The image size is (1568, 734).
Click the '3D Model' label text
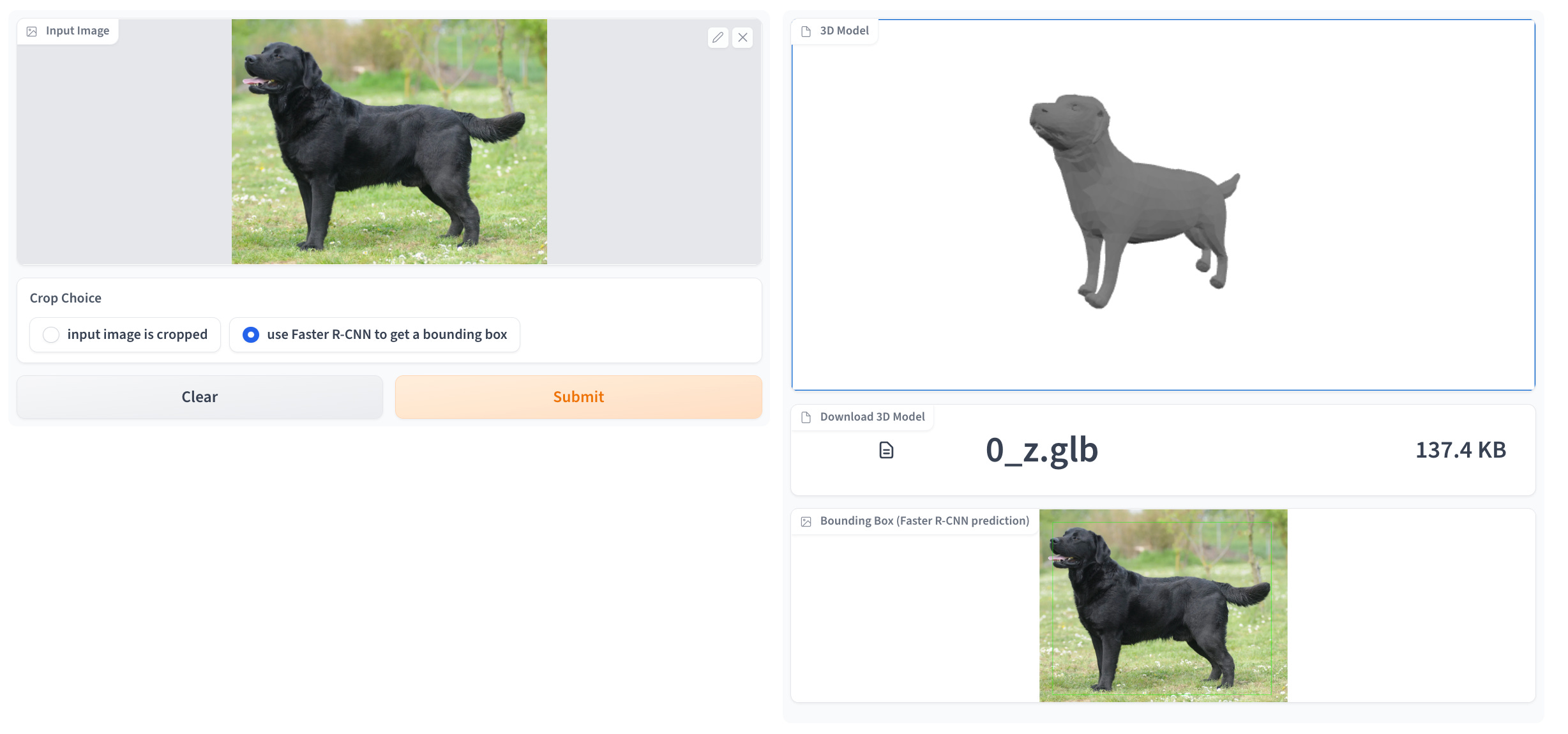point(844,31)
